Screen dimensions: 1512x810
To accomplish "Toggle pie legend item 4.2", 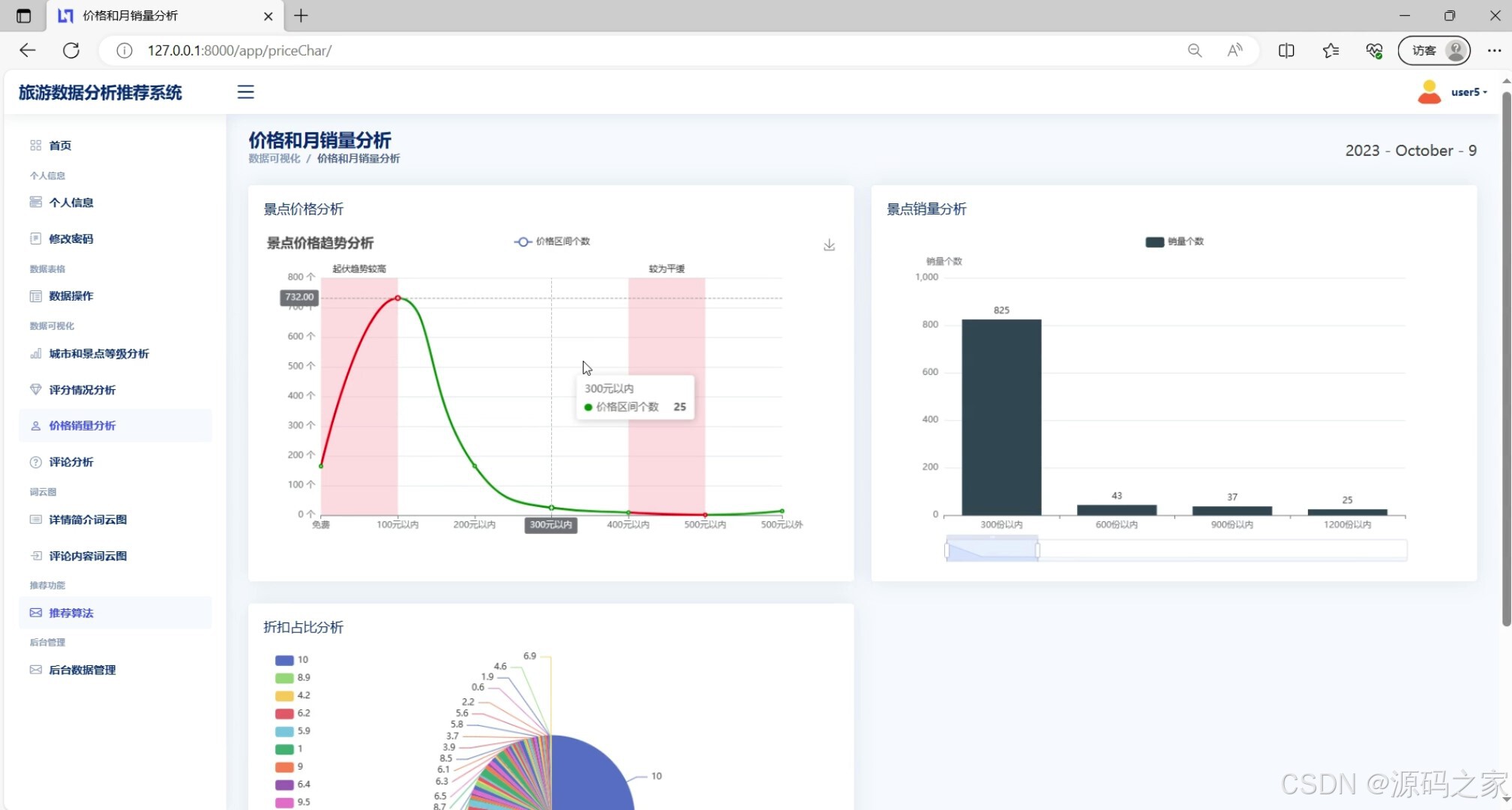I will point(292,695).
